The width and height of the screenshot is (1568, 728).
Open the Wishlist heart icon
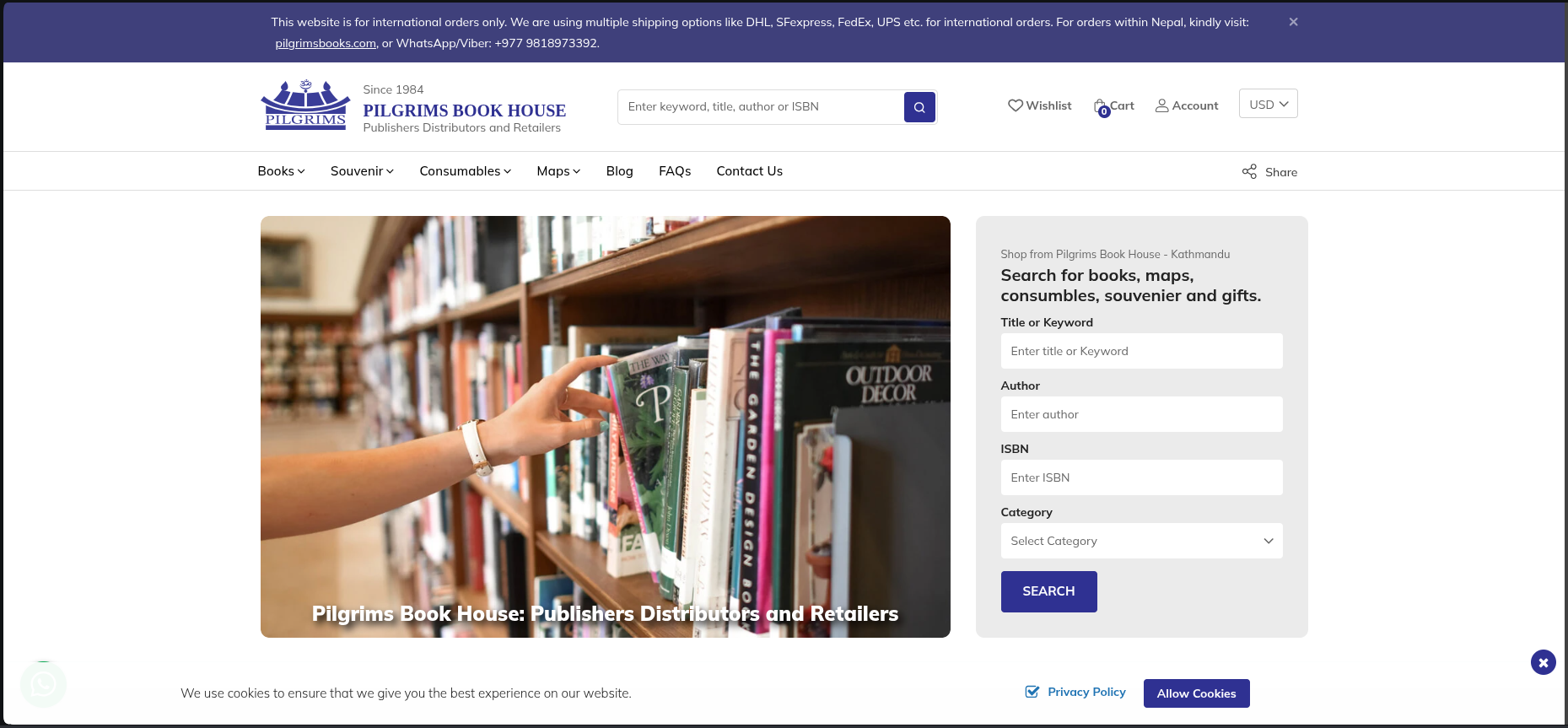[1016, 105]
